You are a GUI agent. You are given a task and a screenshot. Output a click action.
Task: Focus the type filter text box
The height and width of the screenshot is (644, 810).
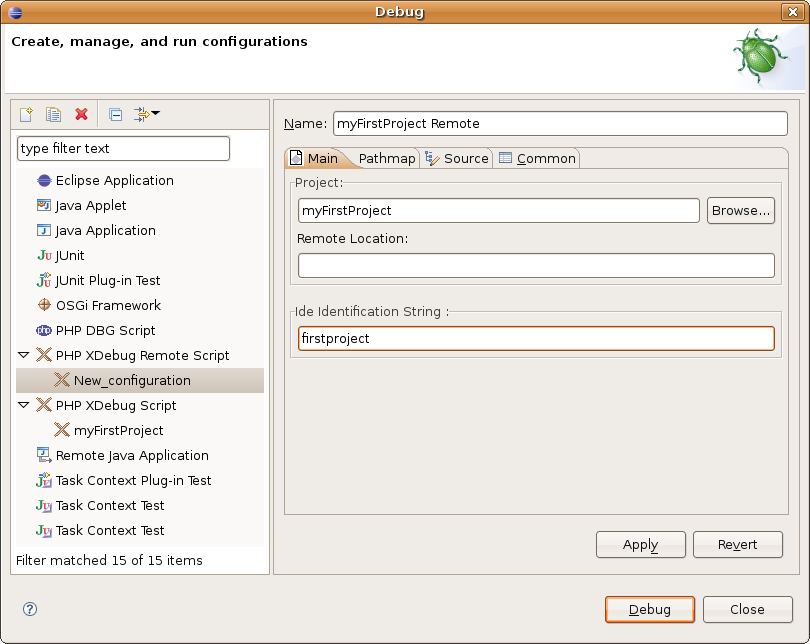[x=124, y=149]
